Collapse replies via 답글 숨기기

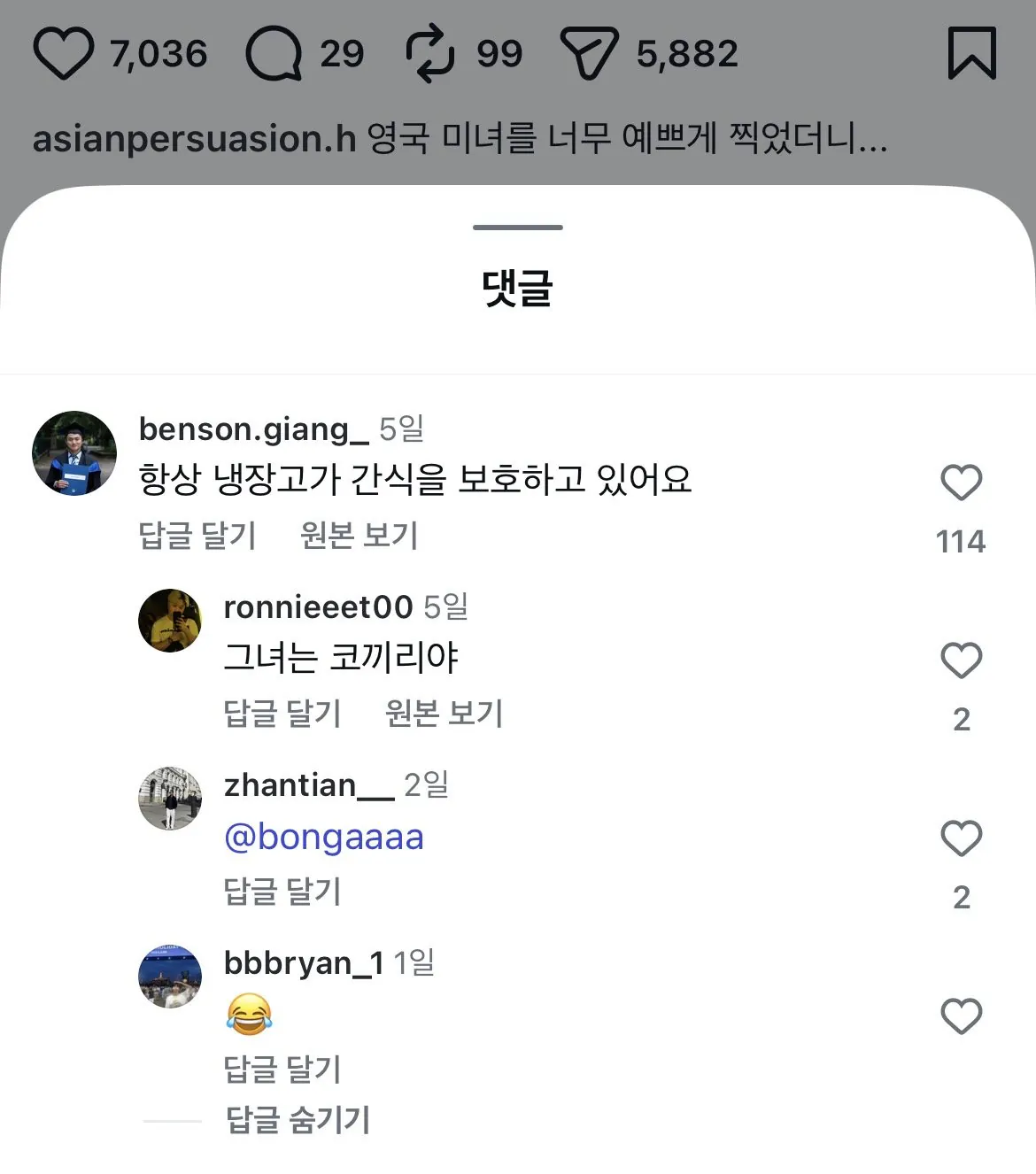pos(298,1119)
